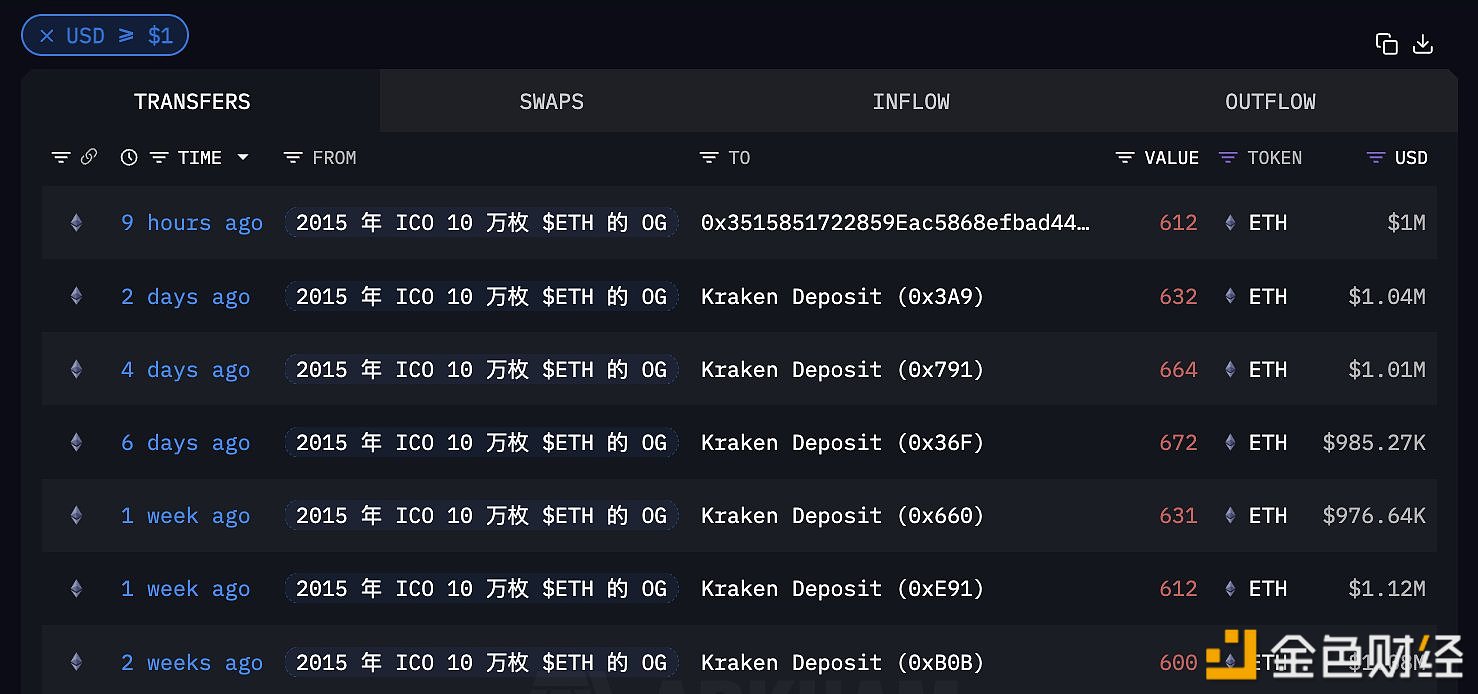Click the ETH token in 664 row
The image size is (1478, 694).
click(1267, 370)
